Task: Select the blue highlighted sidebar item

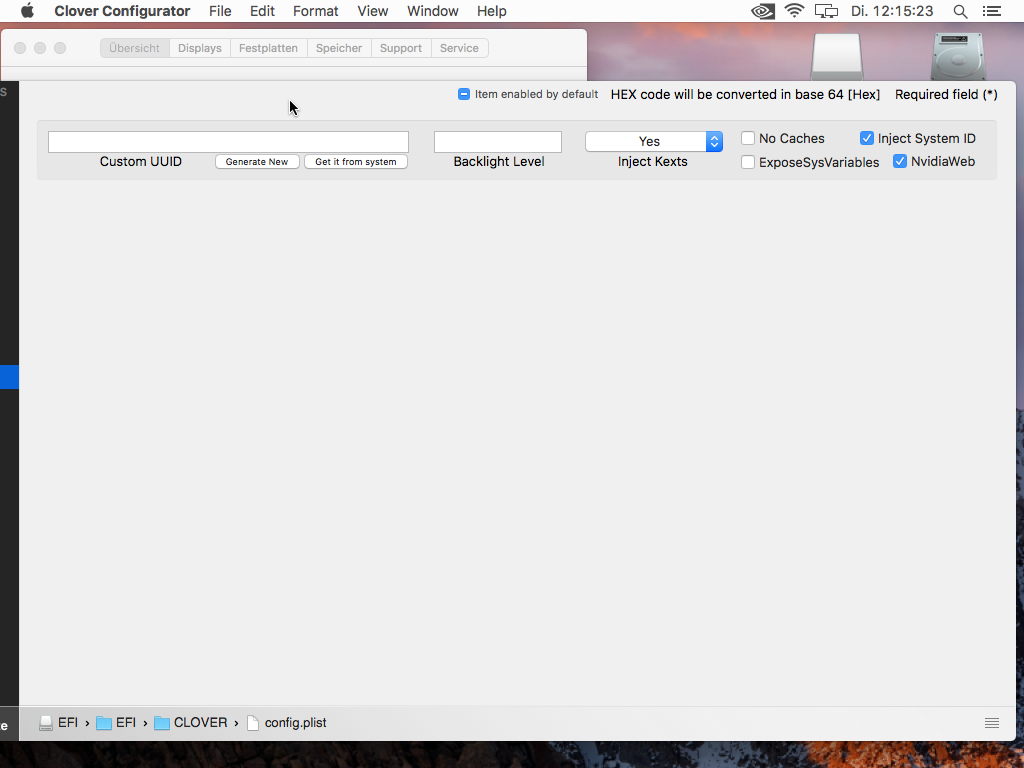Action: click(9, 377)
